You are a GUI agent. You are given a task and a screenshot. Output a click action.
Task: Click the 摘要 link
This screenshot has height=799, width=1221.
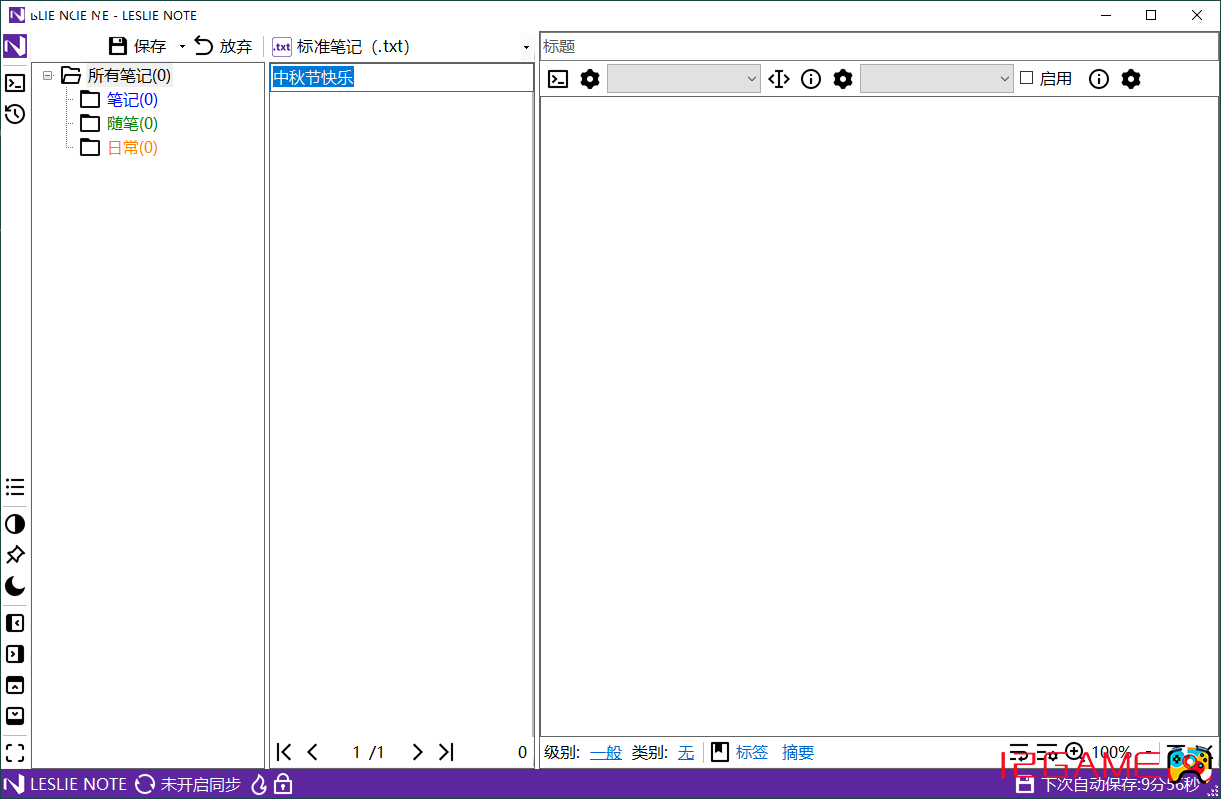(x=797, y=752)
